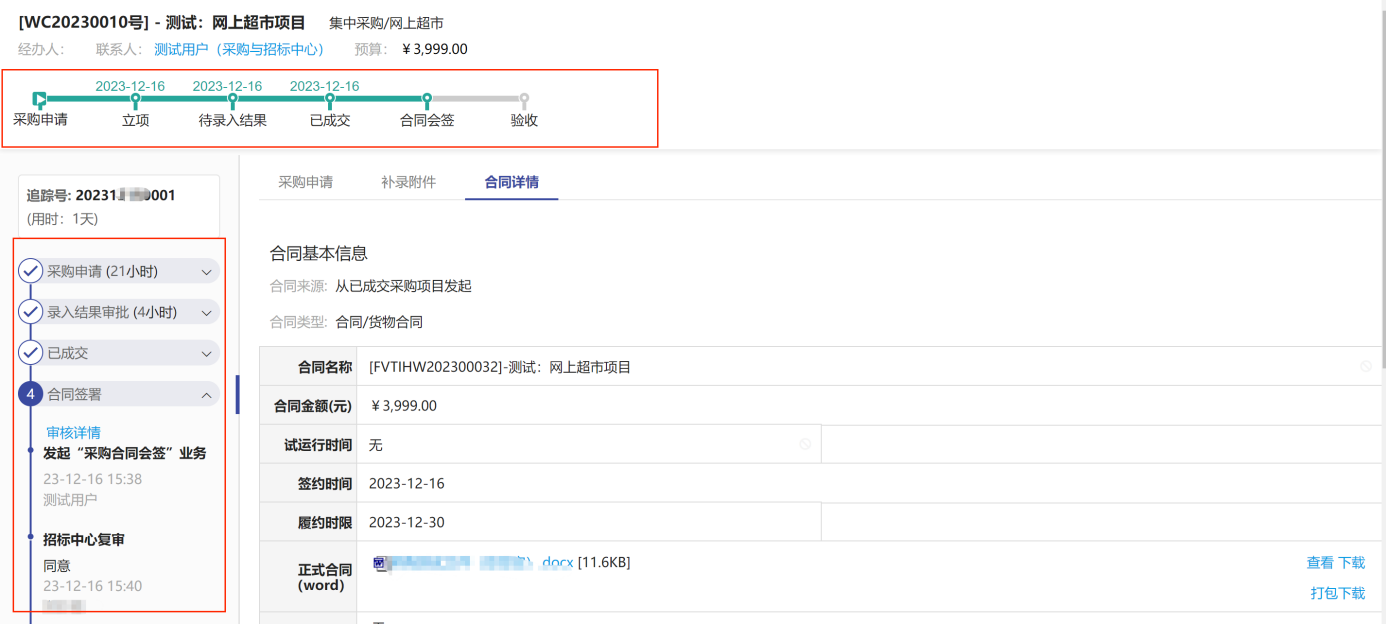Click the 已成交 progress step marker
The image size is (1386, 624).
pos(330,99)
